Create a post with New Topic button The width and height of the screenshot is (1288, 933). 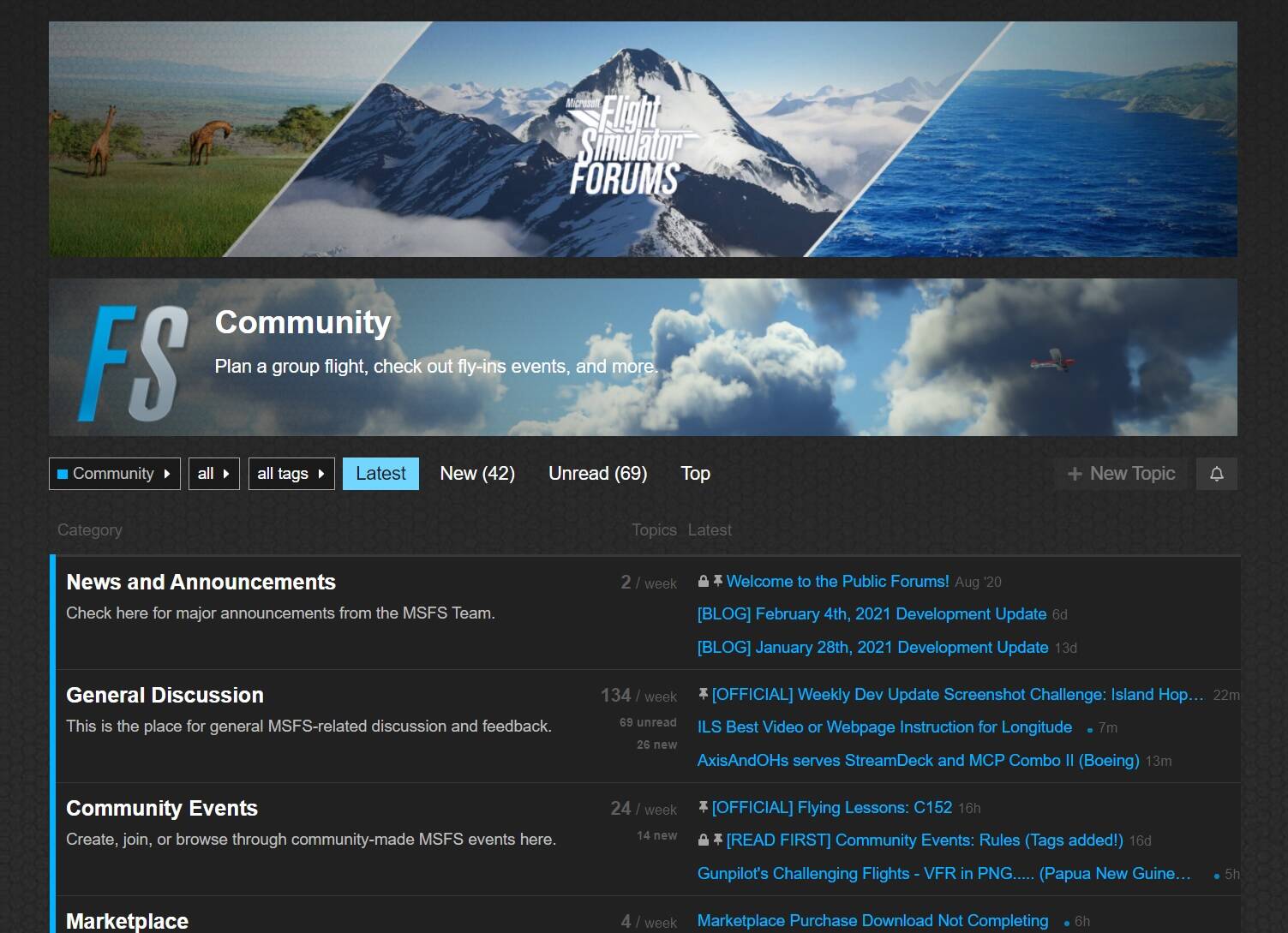pyautogui.click(x=1121, y=474)
